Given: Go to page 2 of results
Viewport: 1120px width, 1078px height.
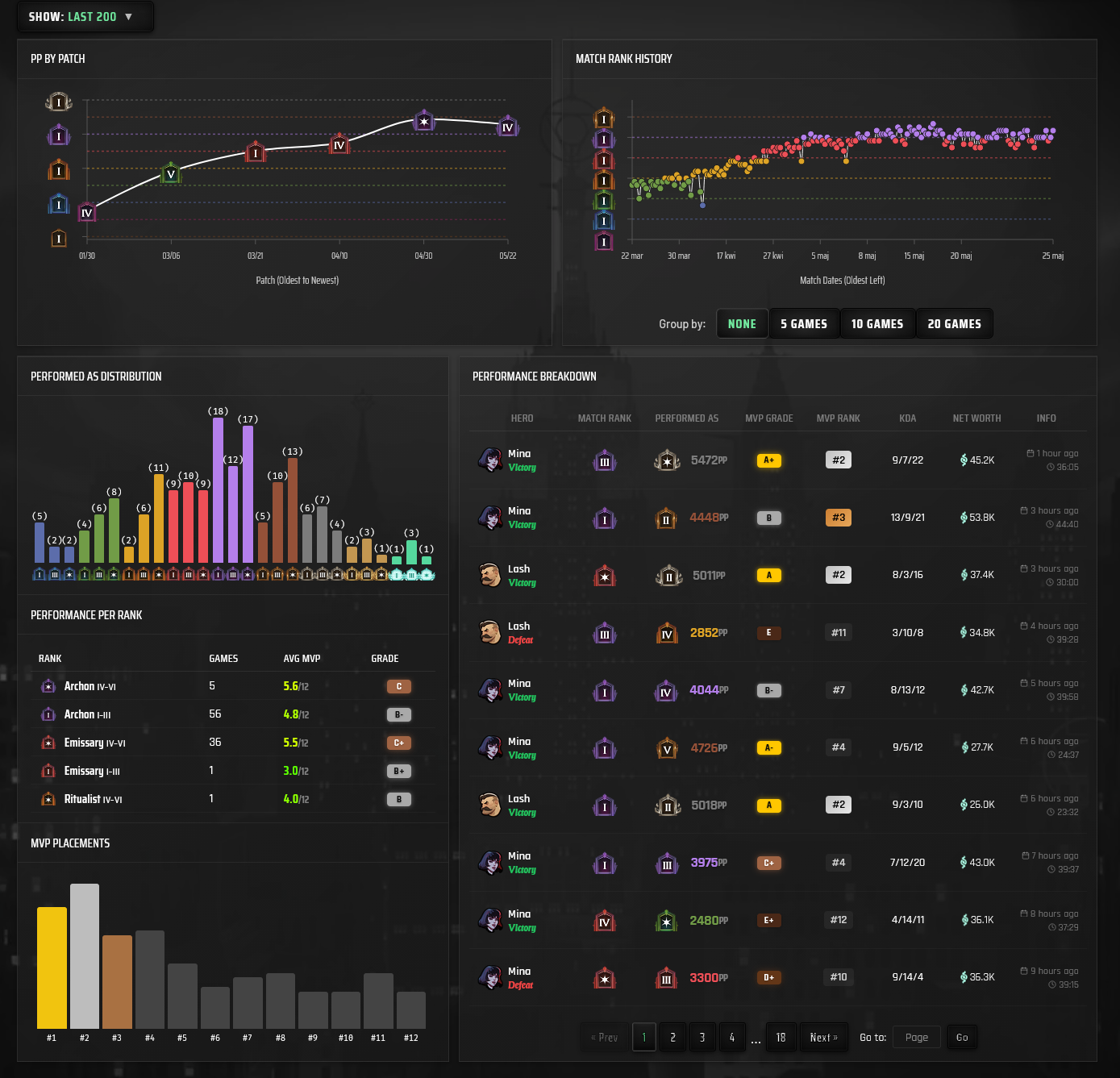Looking at the screenshot, I should [673, 1037].
